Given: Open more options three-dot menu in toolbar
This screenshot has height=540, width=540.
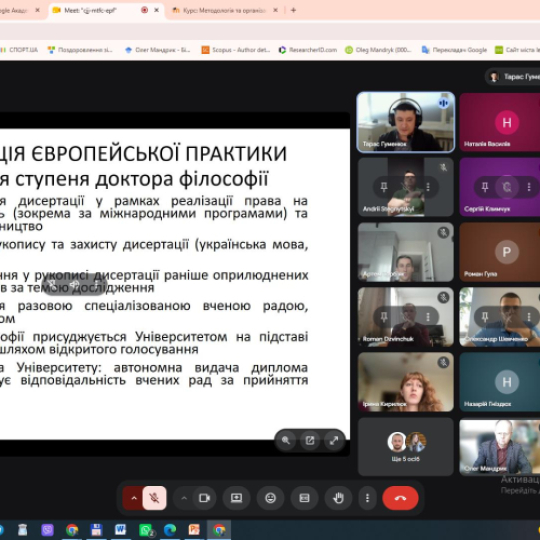Looking at the screenshot, I should [x=367, y=498].
